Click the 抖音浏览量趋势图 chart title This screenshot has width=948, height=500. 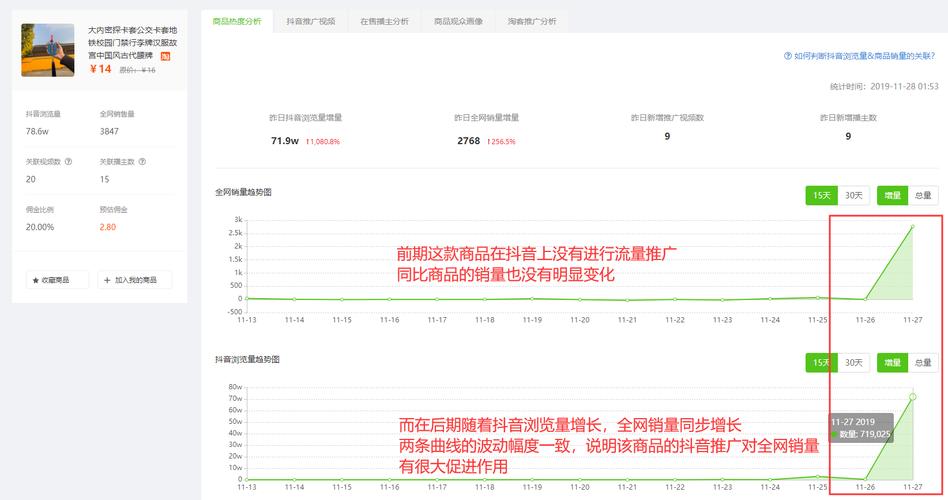[247, 360]
